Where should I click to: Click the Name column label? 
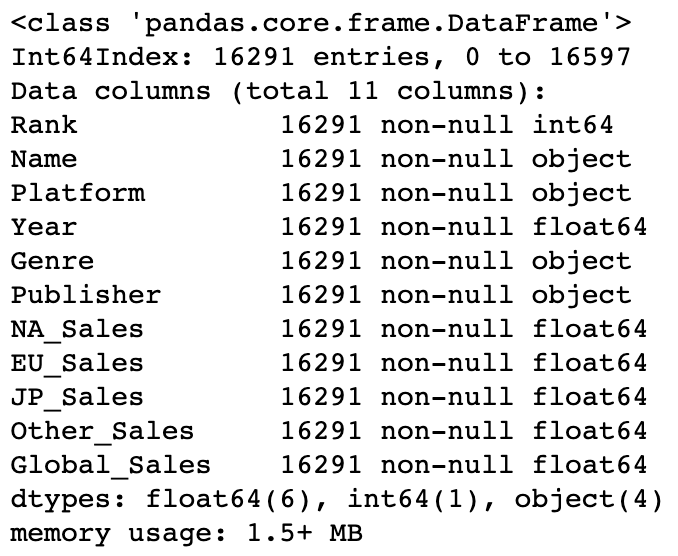coord(44,159)
